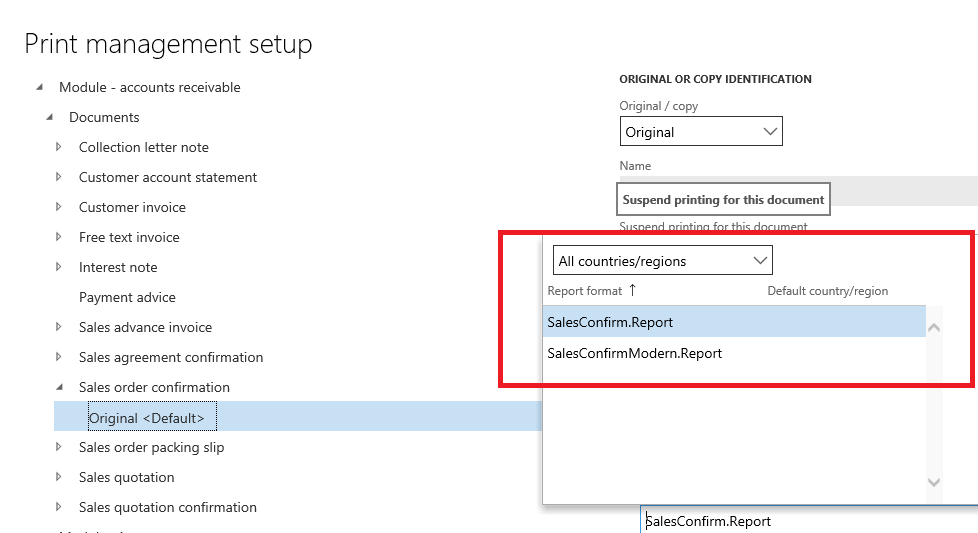The width and height of the screenshot is (978, 533).
Task: Select Sales quotation confirmation label
Action: tap(168, 507)
